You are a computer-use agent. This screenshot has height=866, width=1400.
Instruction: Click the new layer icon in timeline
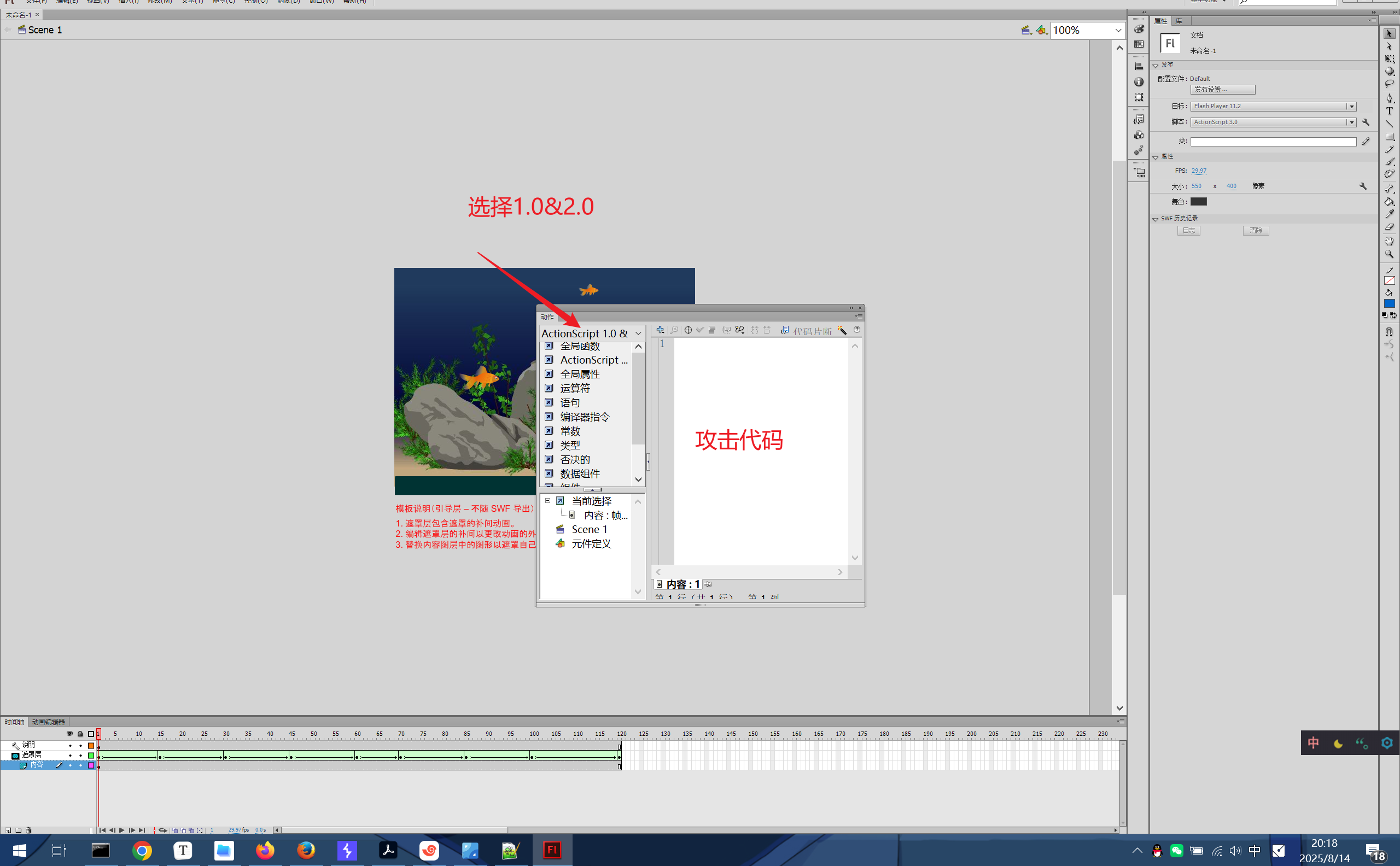coord(8,830)
